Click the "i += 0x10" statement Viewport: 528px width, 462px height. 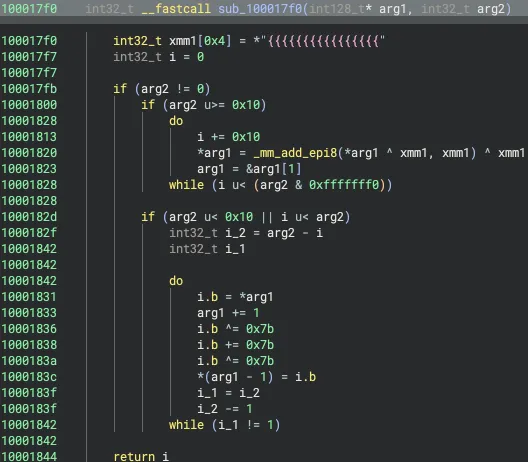[x=229, y=137]
